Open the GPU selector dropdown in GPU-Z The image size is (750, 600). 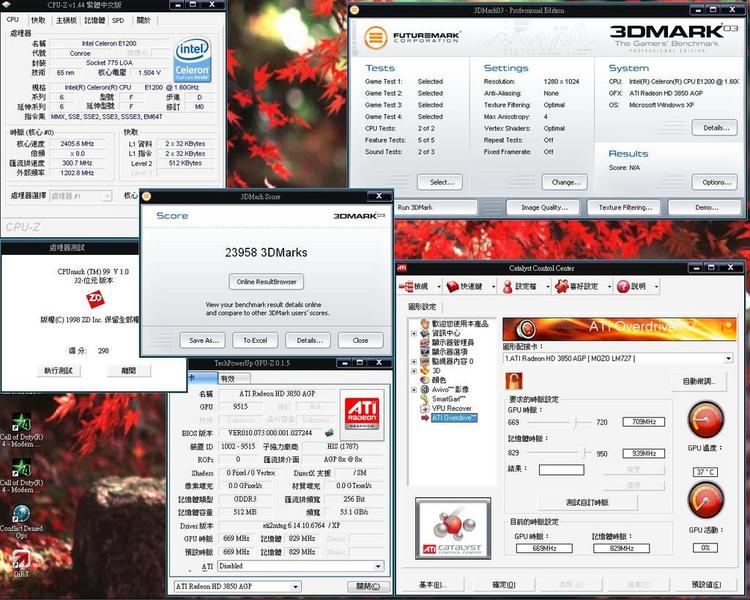[x=296, y=587]
